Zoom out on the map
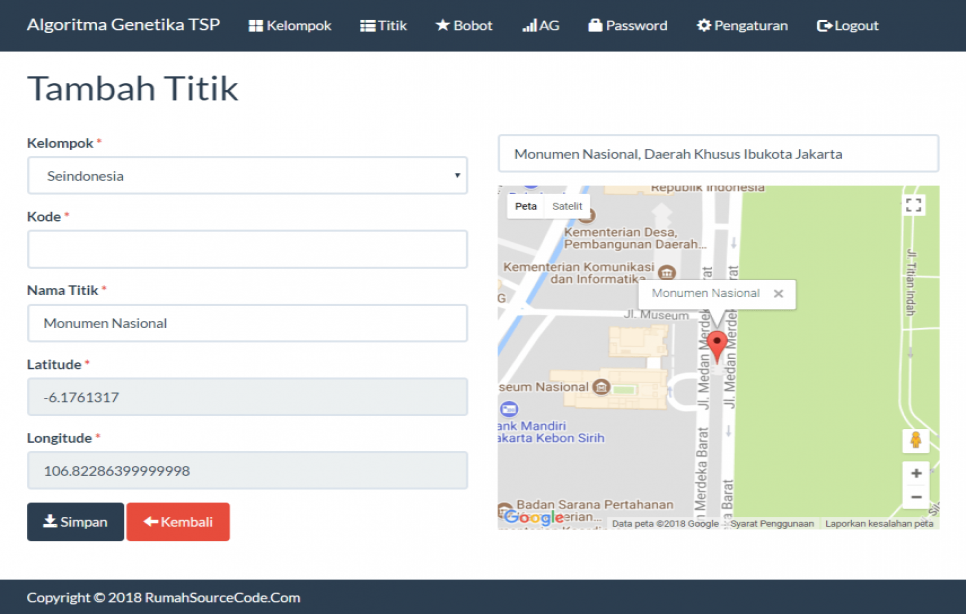966x614 pixels. pos(915,497)
